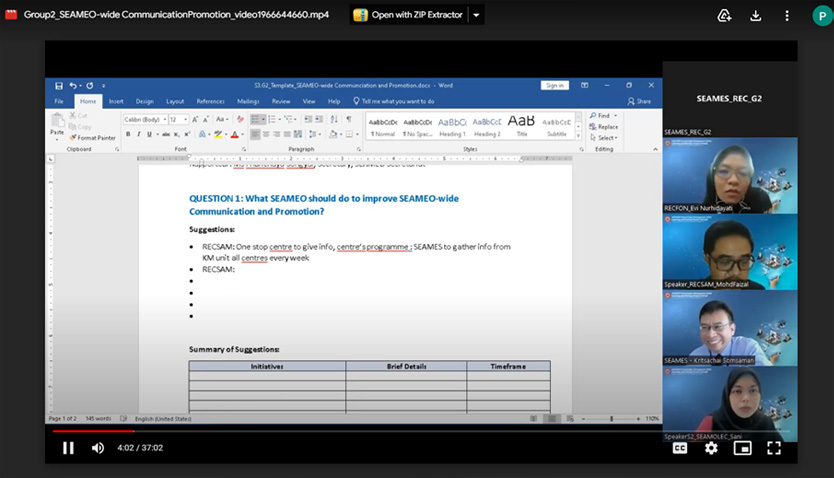Apply the Heading 1 style
This screenshot has width=834, height=478.
point(453,127)
